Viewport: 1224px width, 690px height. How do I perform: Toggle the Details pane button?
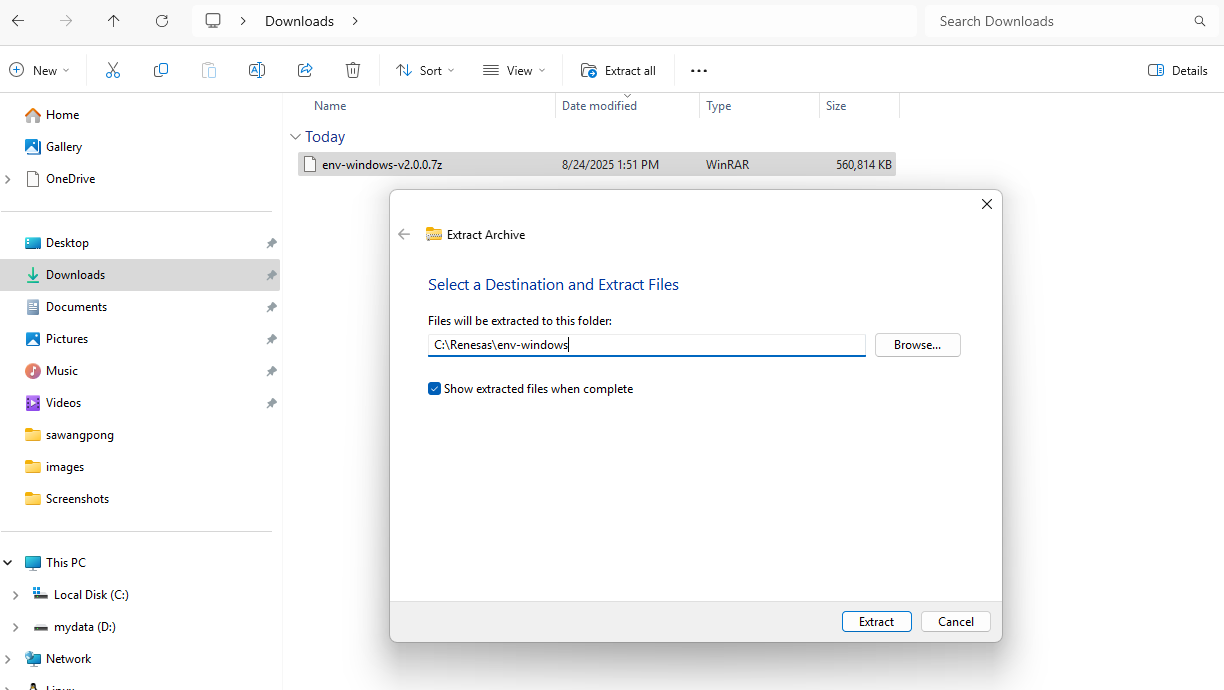point(1178,70)
